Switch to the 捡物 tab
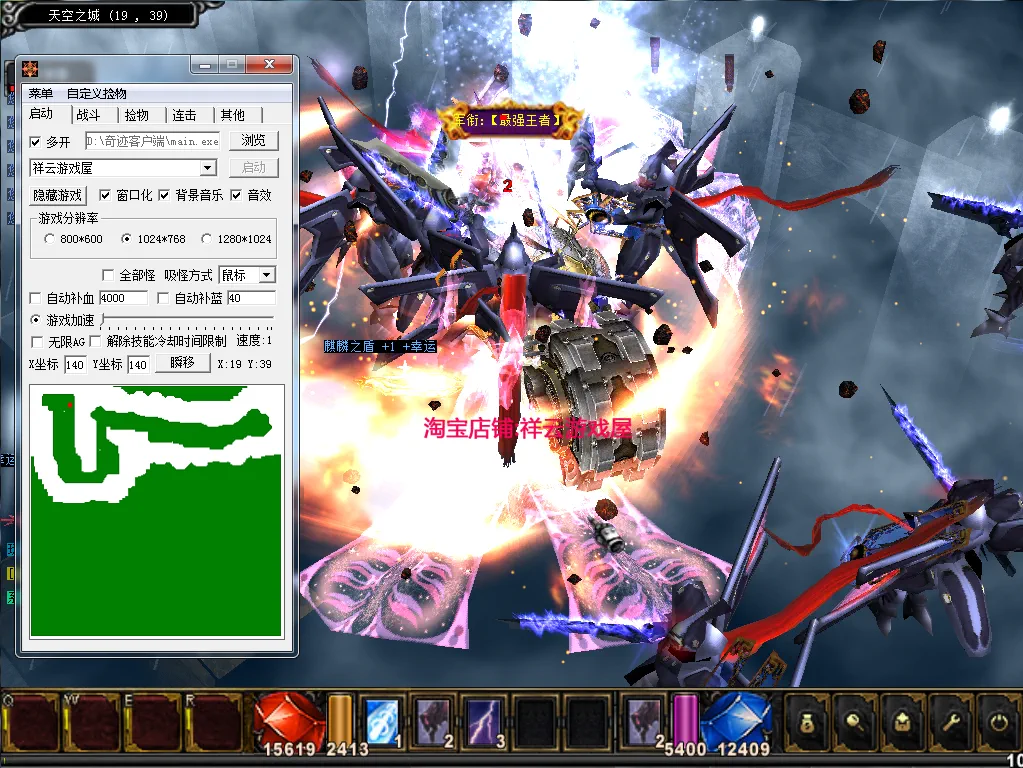 point(137,115)
